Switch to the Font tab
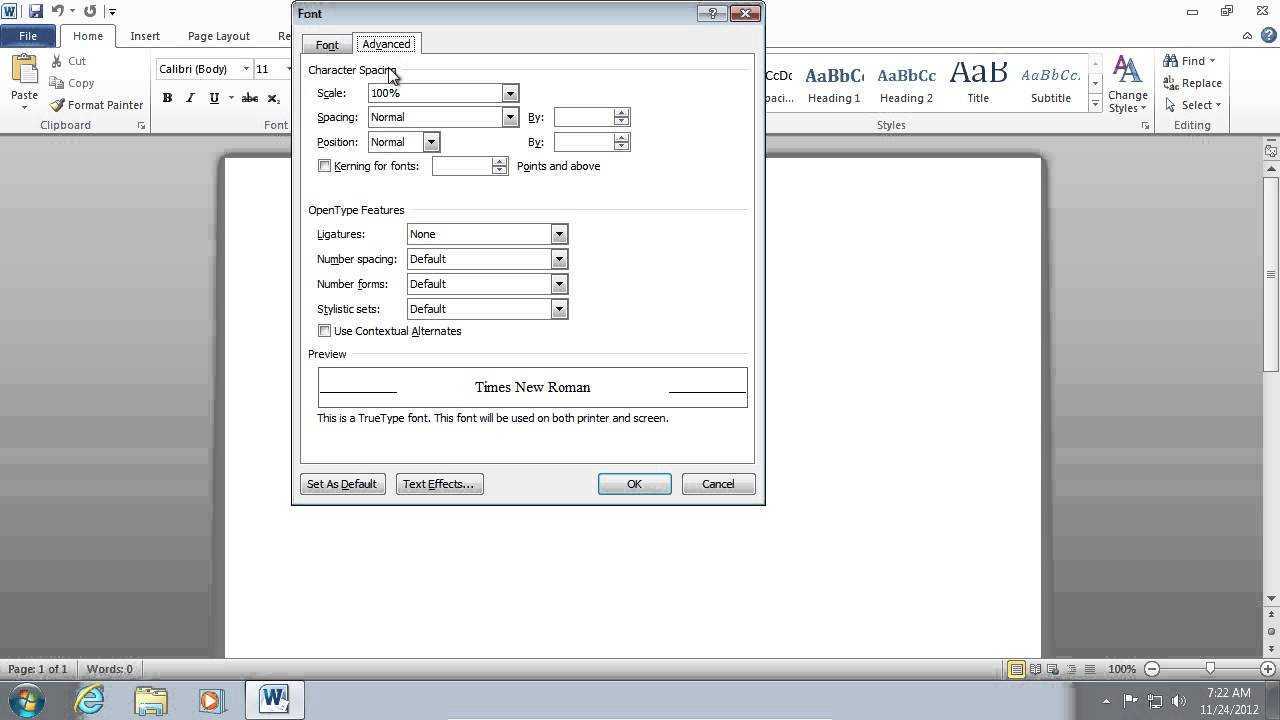 pos(326,43)
